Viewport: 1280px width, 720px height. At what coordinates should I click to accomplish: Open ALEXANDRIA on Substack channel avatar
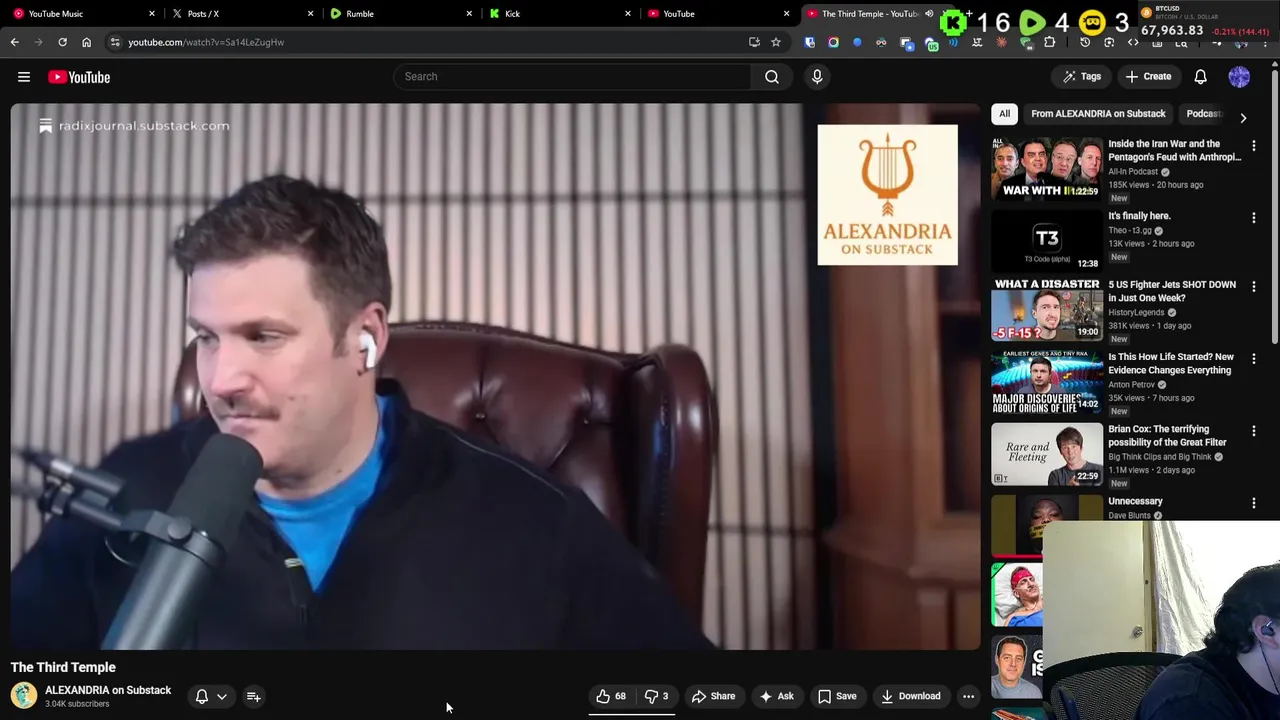point(23,695)
